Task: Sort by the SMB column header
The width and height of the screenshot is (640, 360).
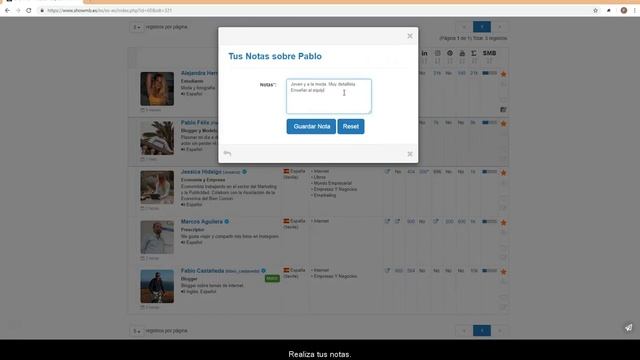Action: coord(489,53)
